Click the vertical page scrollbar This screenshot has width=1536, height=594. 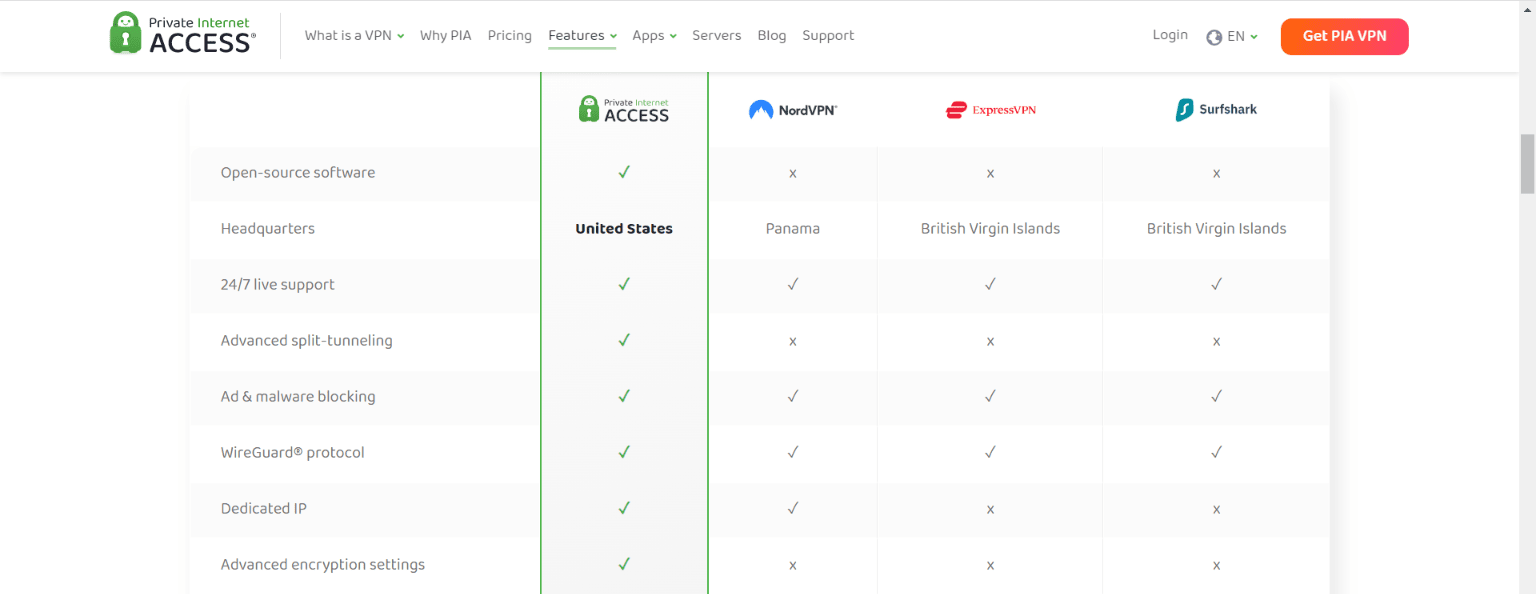1528,165
